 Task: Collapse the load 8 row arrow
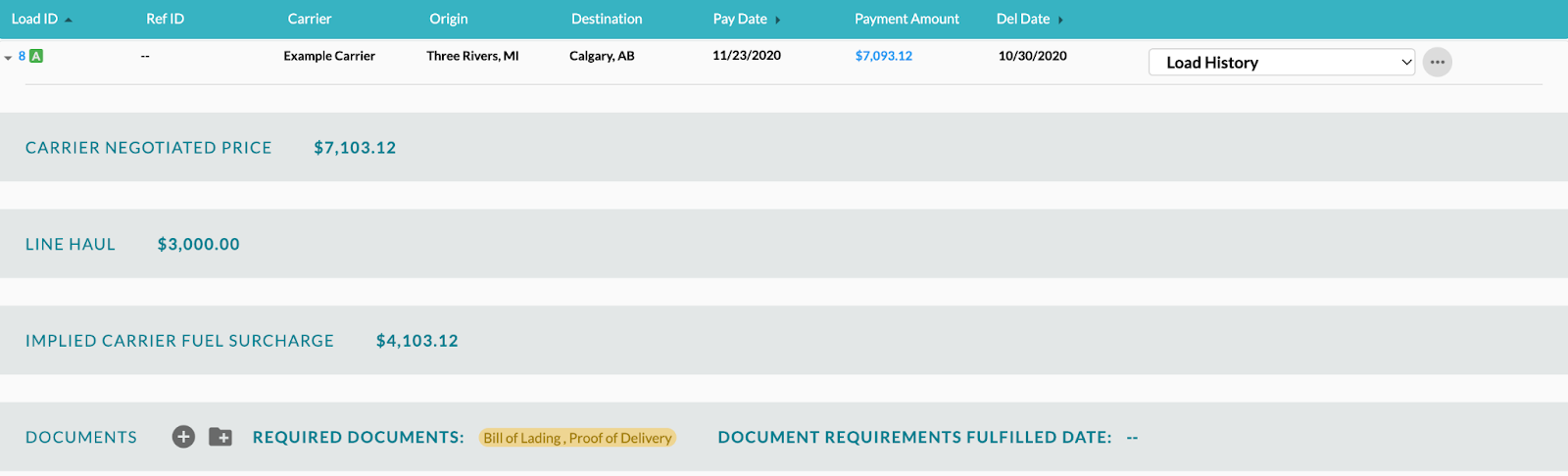8,58
